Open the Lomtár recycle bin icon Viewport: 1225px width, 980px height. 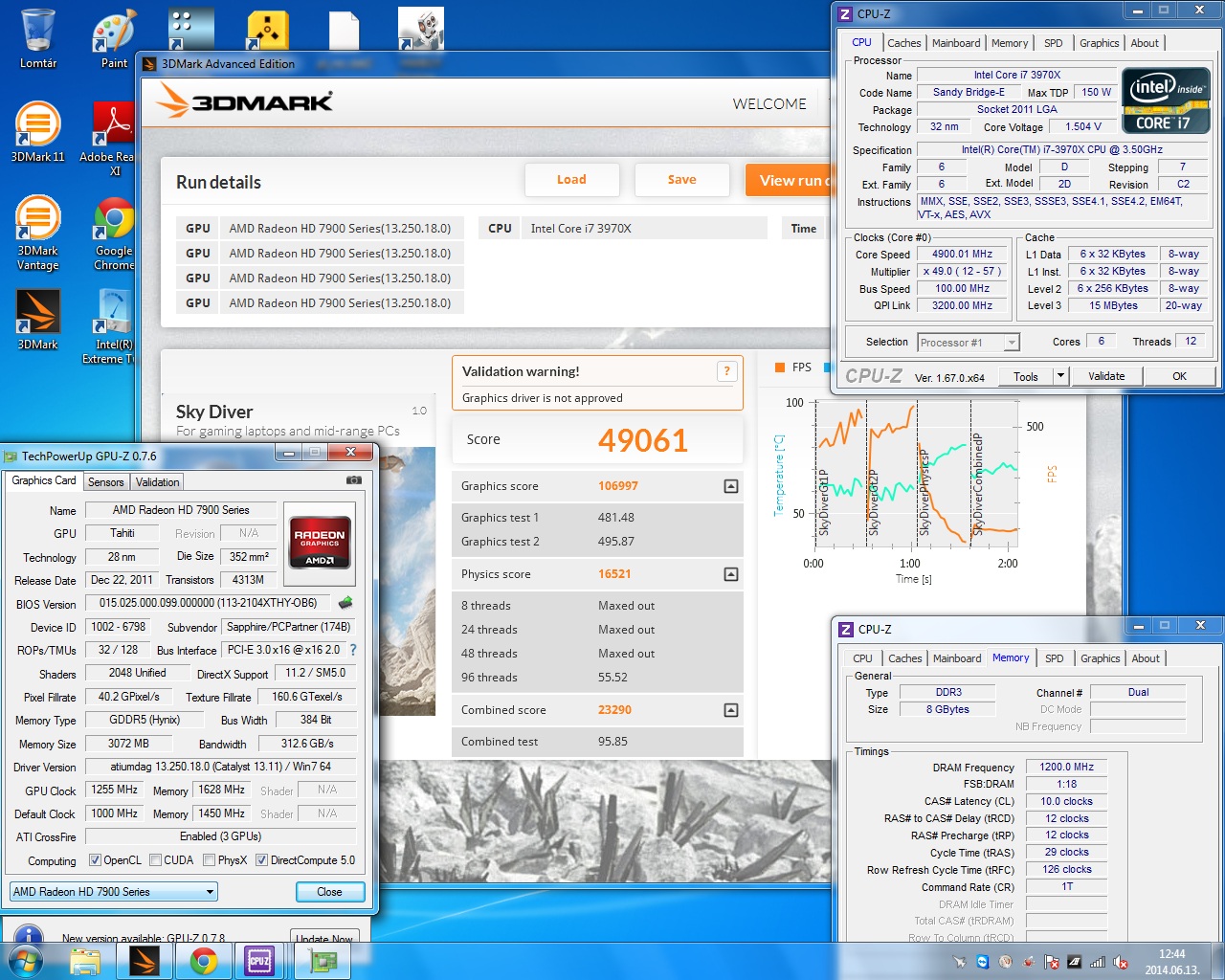pyautogui.click(x=38, y=40)
